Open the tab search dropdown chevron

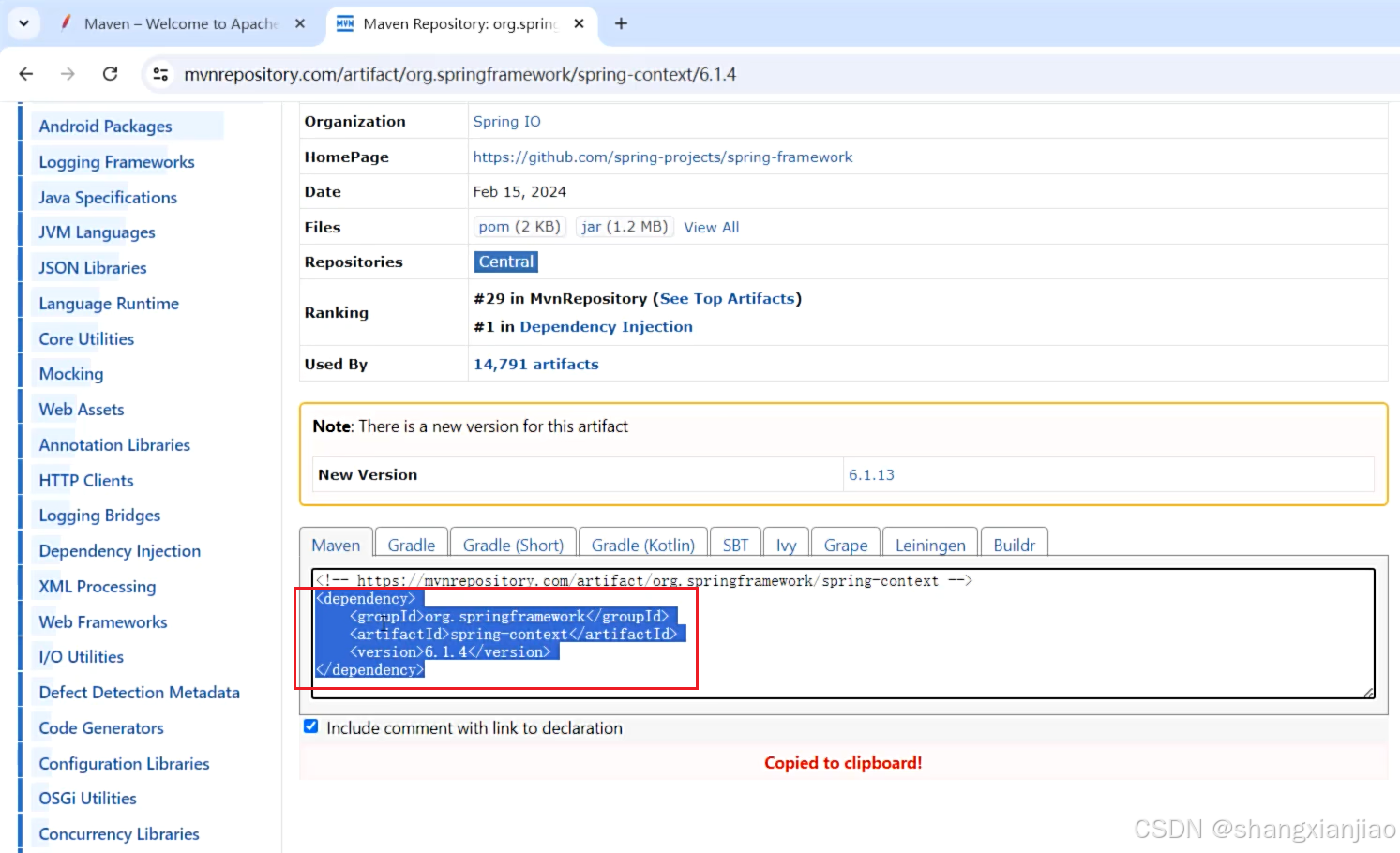coord(23,23)
